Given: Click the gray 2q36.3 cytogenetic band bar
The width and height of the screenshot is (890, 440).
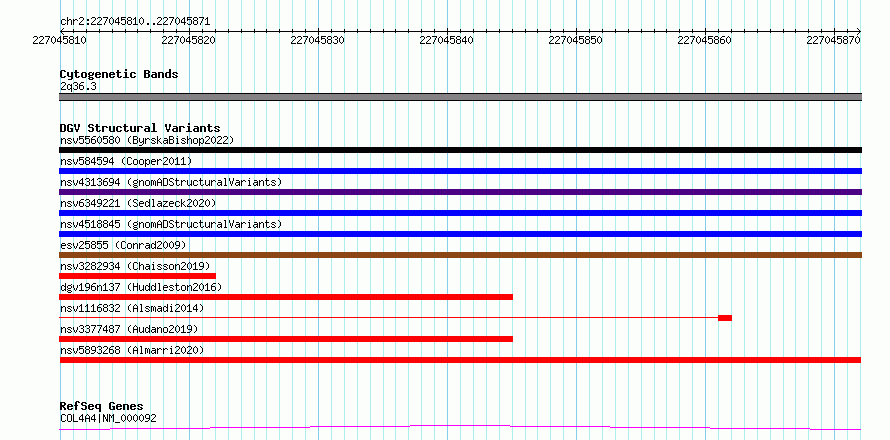Looking at the screenshot, I should coord(460,97).
